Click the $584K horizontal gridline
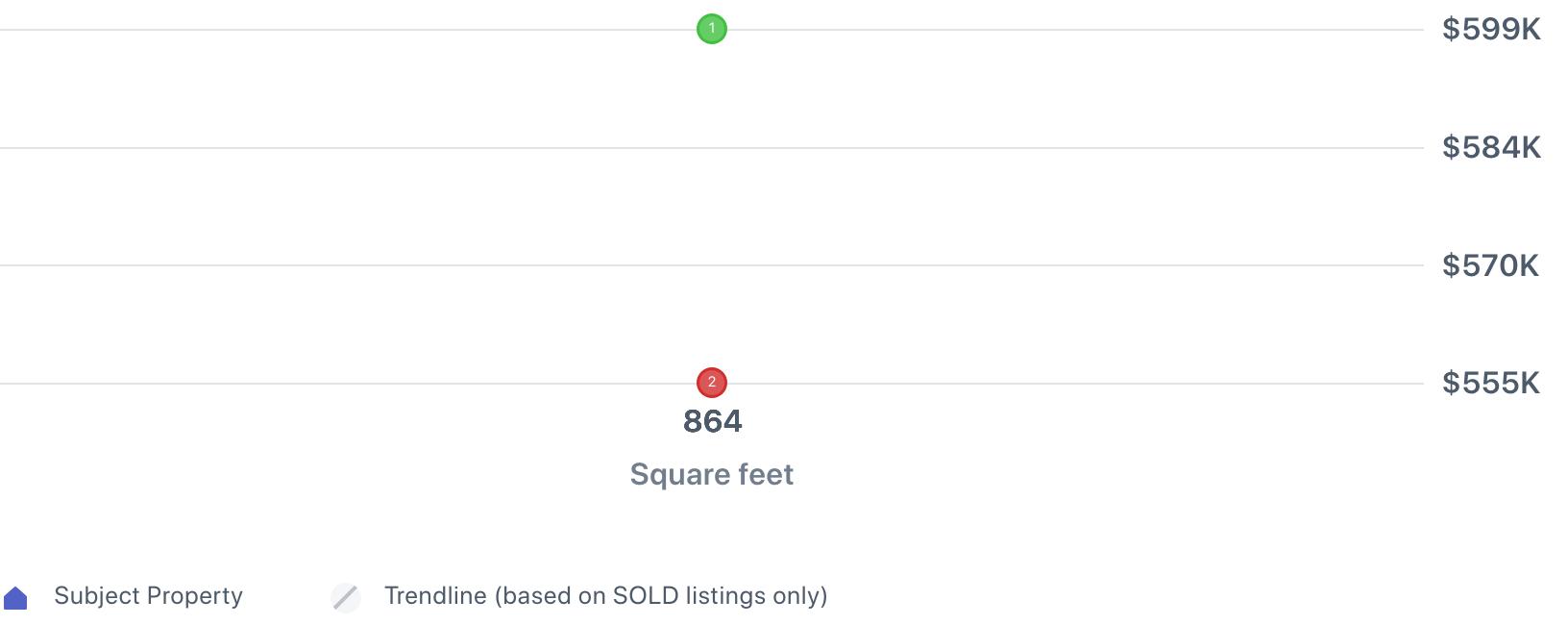The image size is (1568, 625). (384, 148)
